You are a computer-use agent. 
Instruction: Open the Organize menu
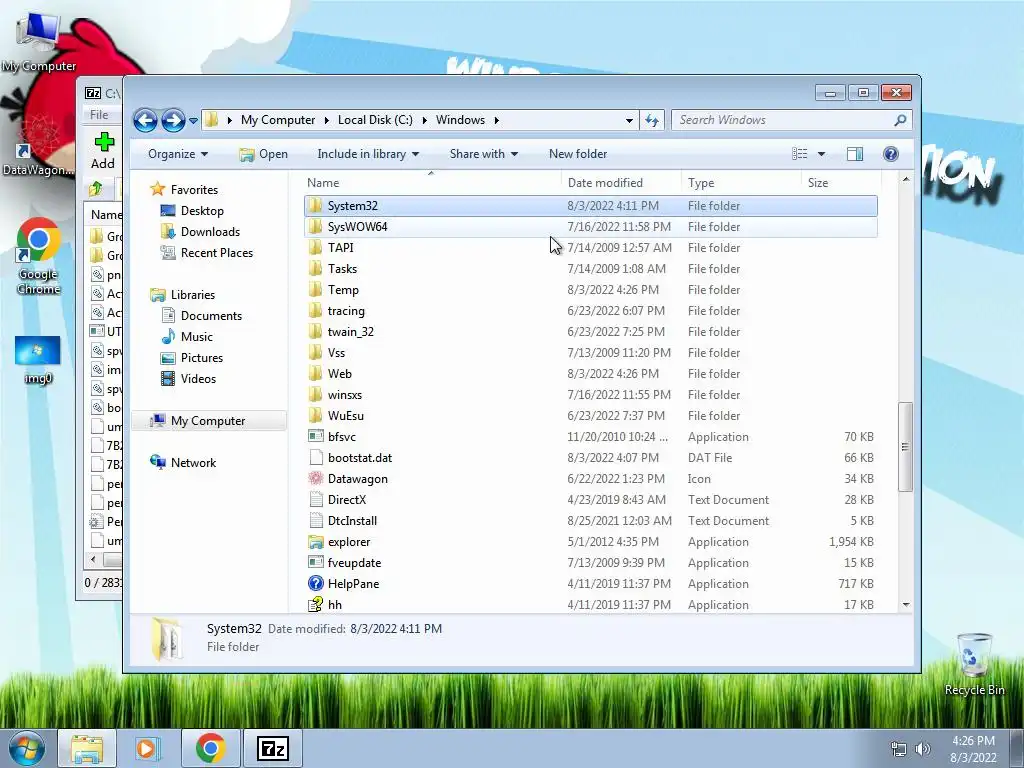coord(178,154)
